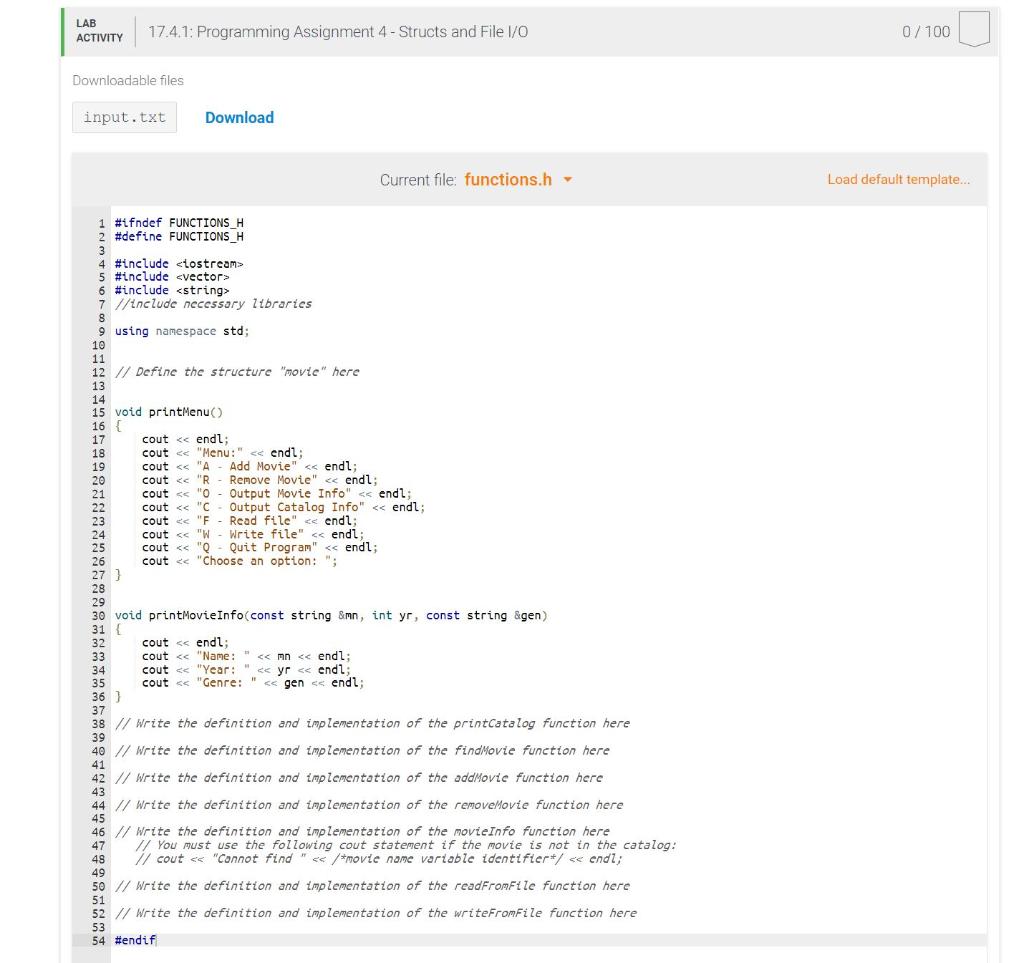The width and height of the screenshot is (1024, 963).
Task: Click the LAB ACTIVITY label
Action: coord(99,31)
